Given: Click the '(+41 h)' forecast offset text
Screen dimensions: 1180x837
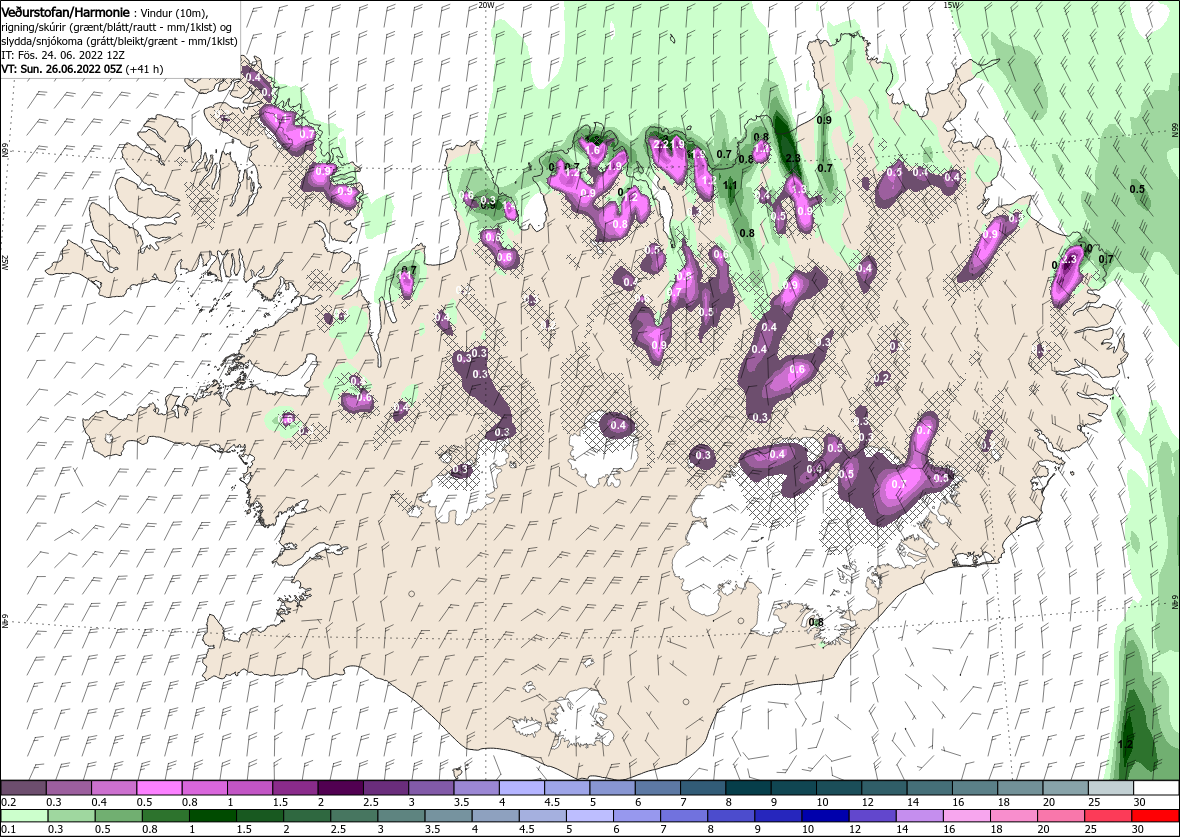Looking at the screenshot, I should (144, 68).
